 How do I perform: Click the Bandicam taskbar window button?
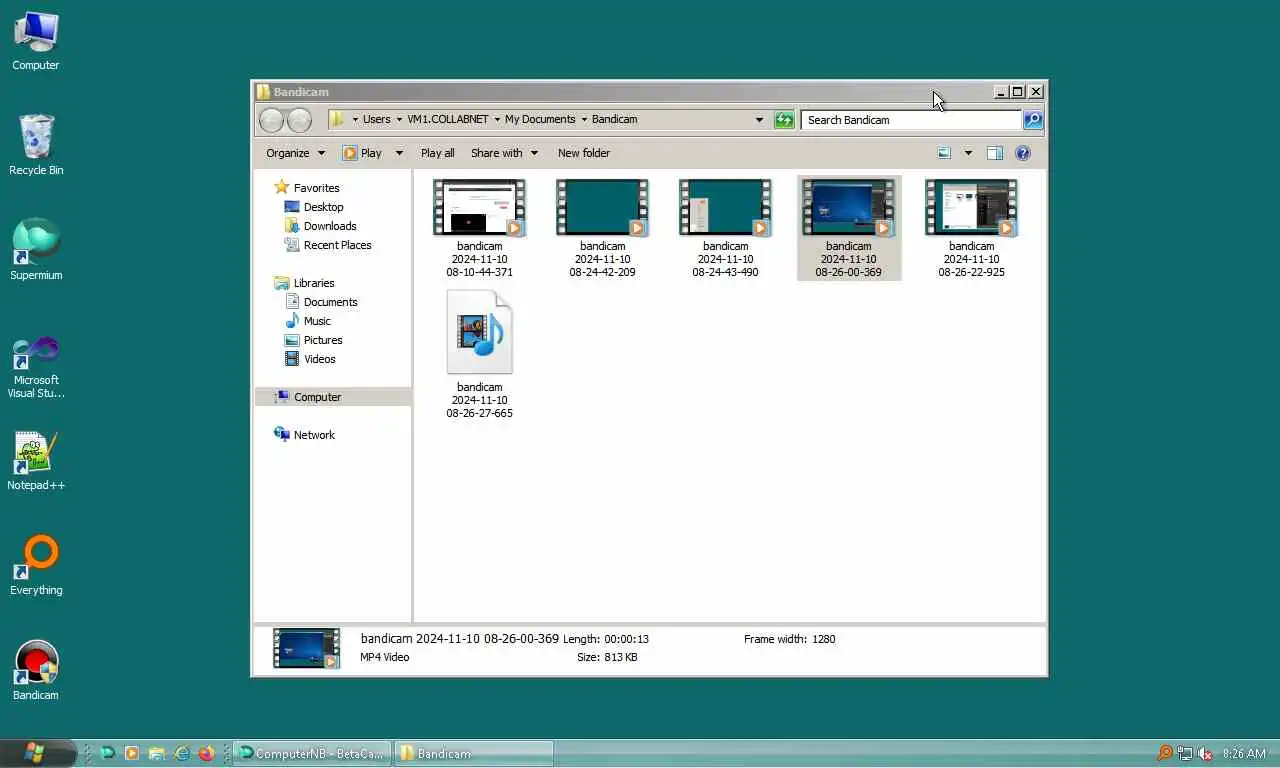[x=474, y=753]
